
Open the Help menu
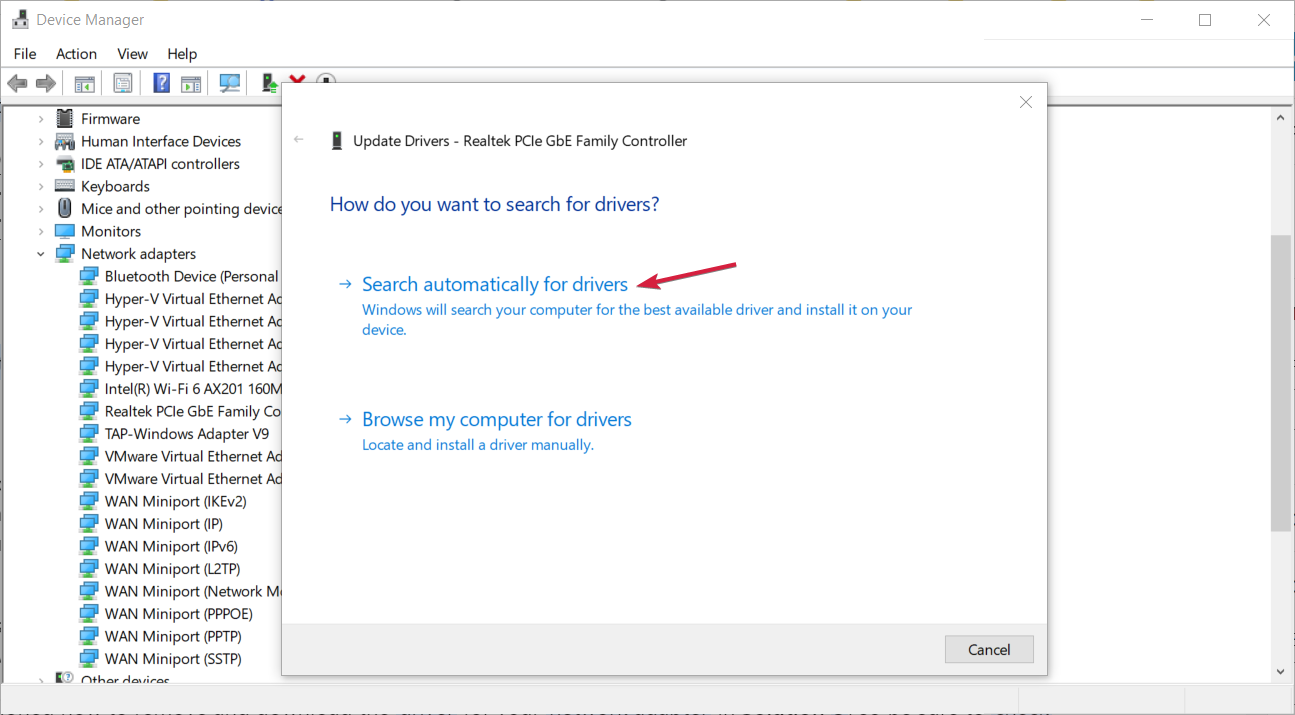click(182, 54)
